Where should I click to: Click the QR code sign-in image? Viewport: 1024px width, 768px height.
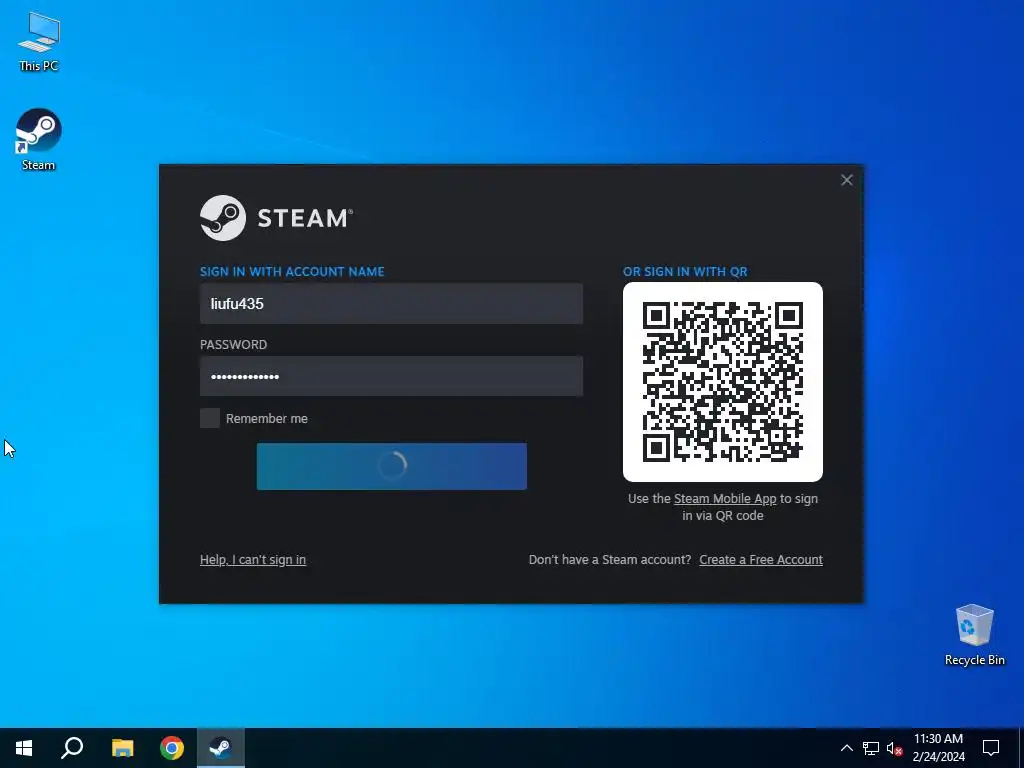coord(723,382)
